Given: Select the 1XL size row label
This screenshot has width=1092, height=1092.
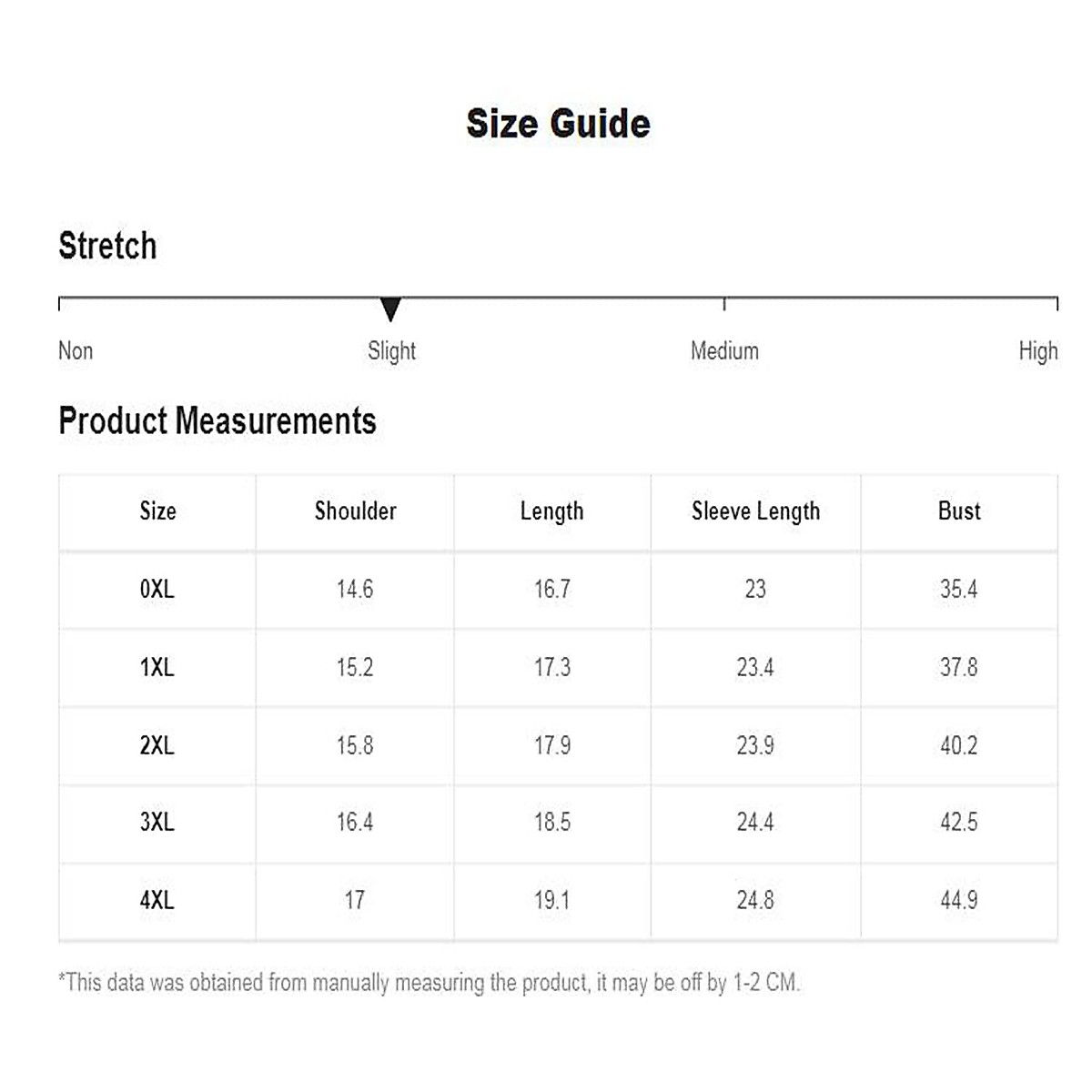Looking at the screenshot, I should (x=157, y=668).
